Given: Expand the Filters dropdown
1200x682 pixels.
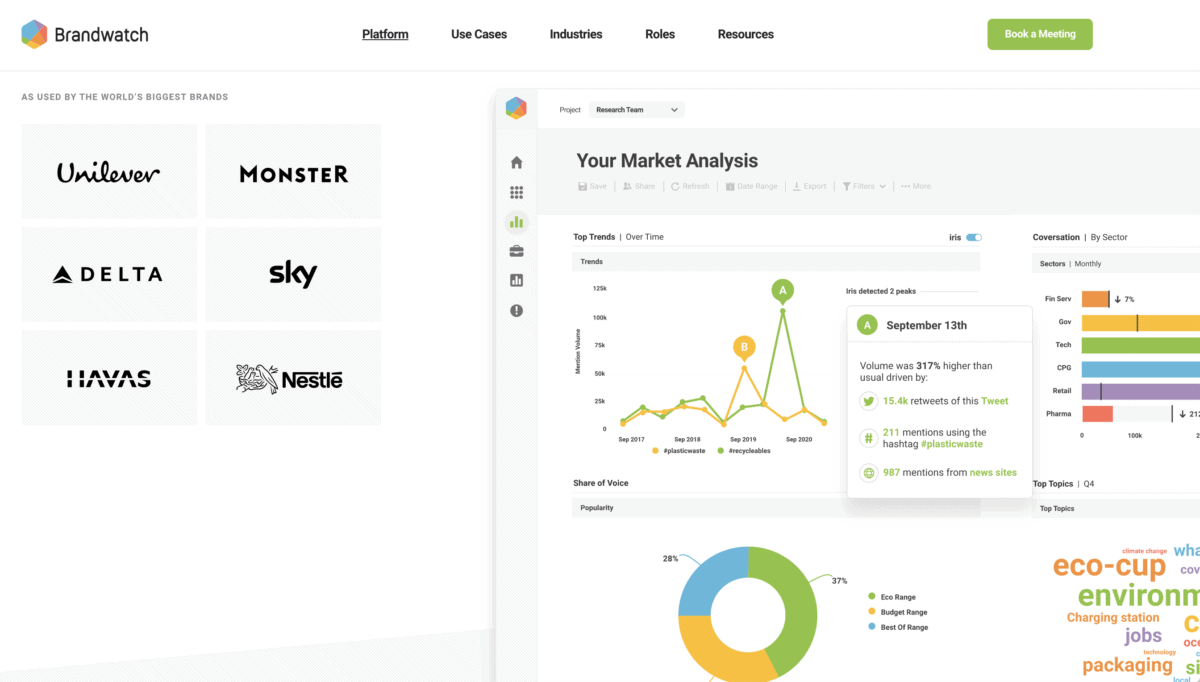Looking at the screenshot, I should (x=864, y=186).
